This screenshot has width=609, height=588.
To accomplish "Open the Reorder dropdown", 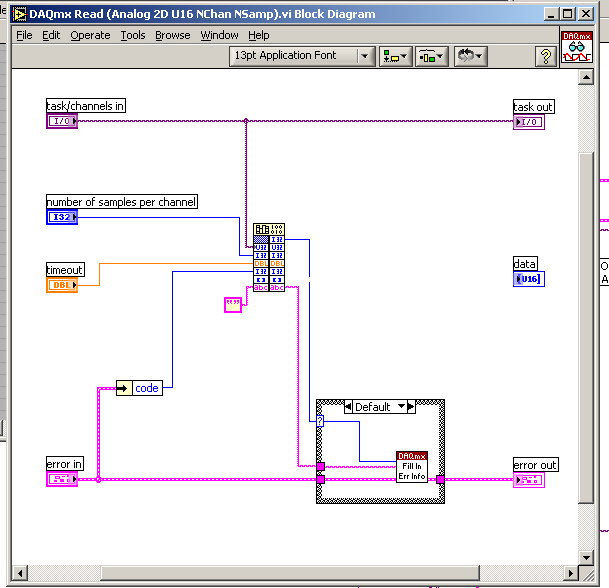I will 470,56.
